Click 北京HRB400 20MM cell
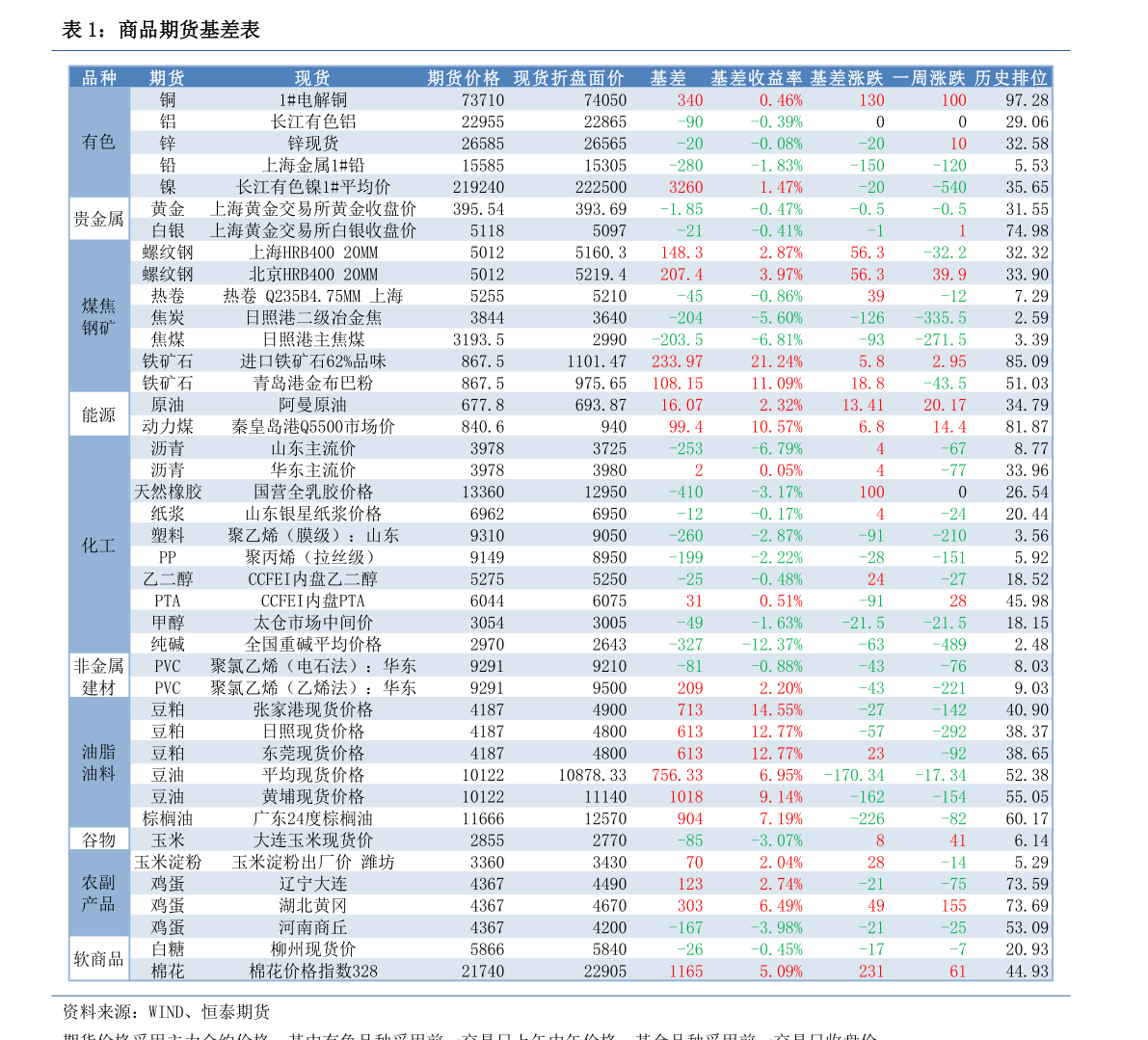The height and width of the screenshot is (1040, 1148). point(312,275)
